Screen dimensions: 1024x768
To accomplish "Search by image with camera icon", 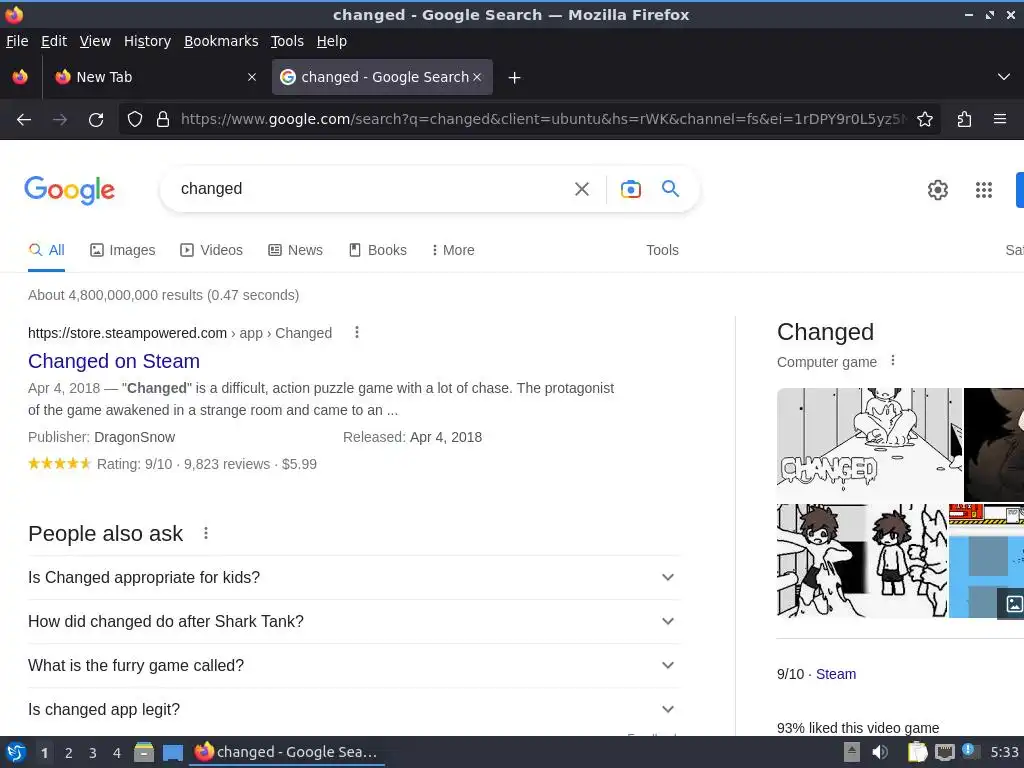I will [x=630, y=189].
